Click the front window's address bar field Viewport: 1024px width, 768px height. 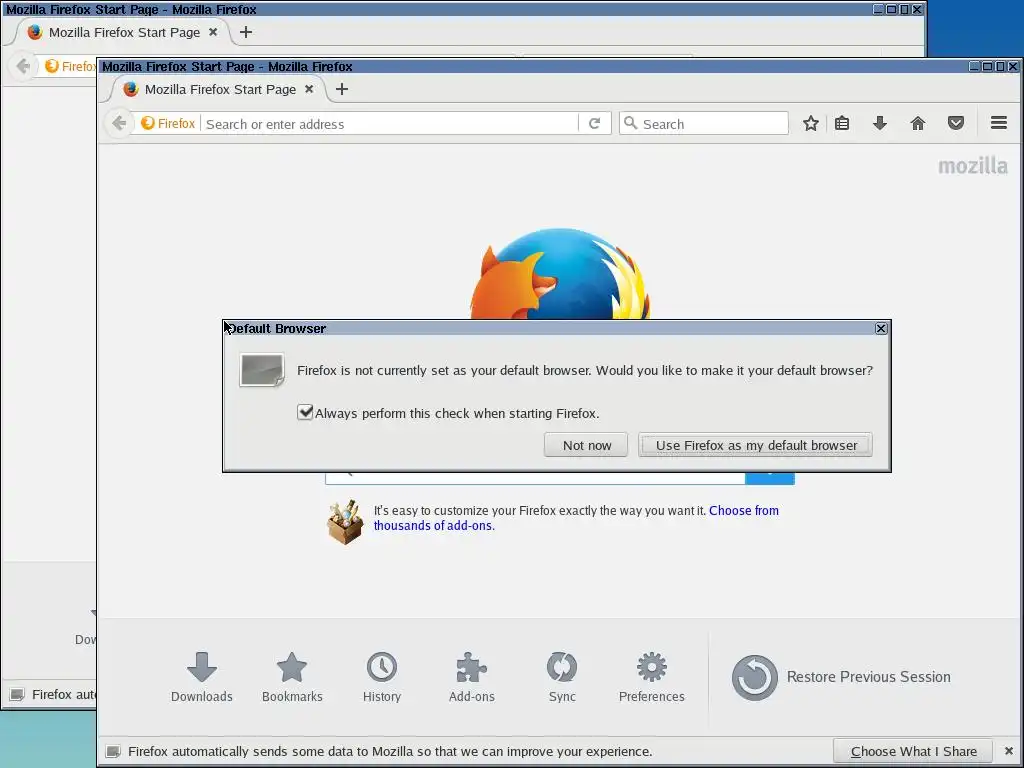point(390,123)
